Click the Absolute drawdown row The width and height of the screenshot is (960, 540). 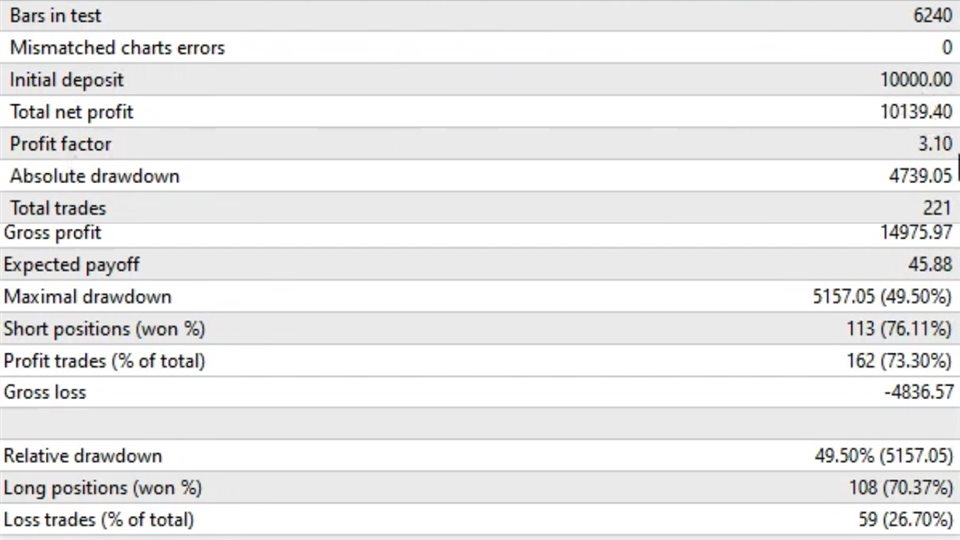point(480,176)
